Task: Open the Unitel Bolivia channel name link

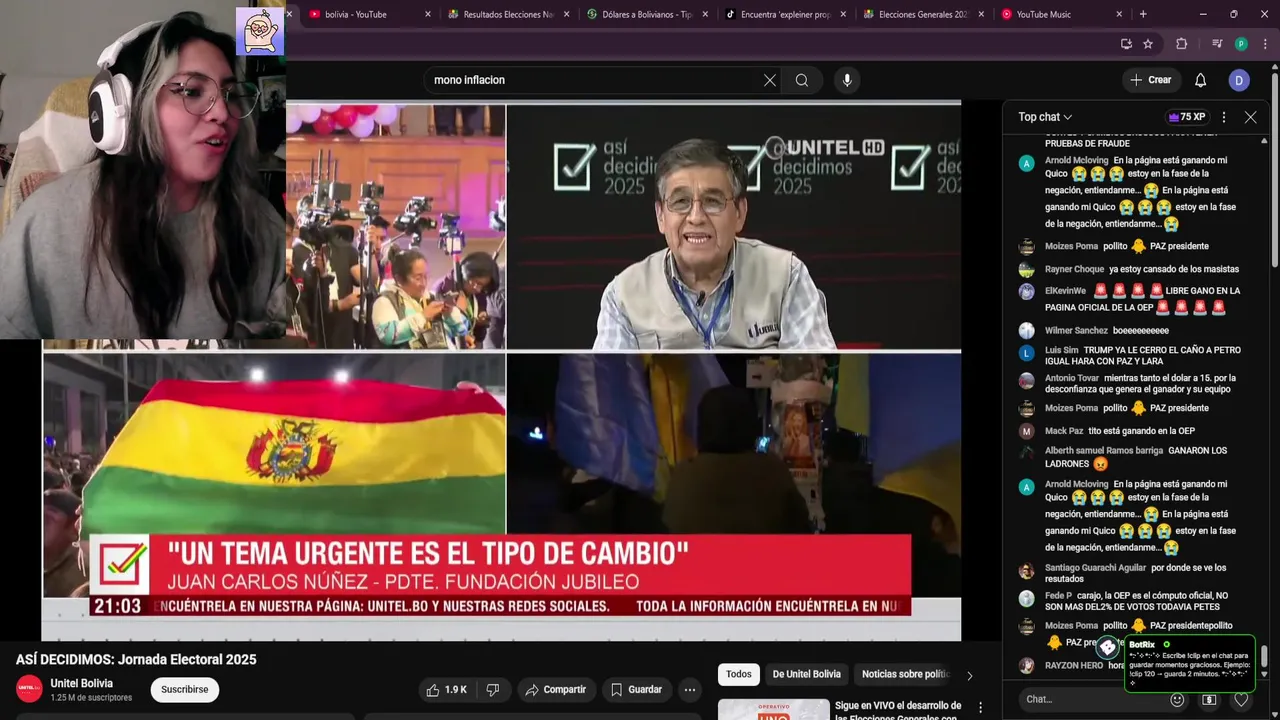Action: click(82, 684)
